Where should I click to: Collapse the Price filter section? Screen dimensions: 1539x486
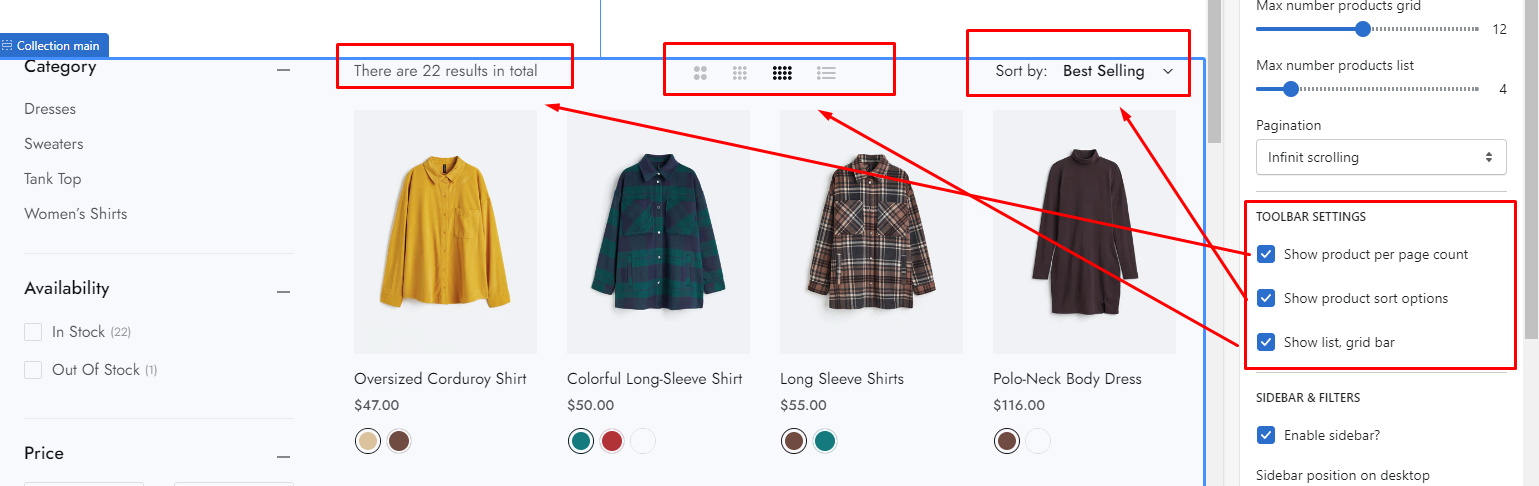(283, 456)
